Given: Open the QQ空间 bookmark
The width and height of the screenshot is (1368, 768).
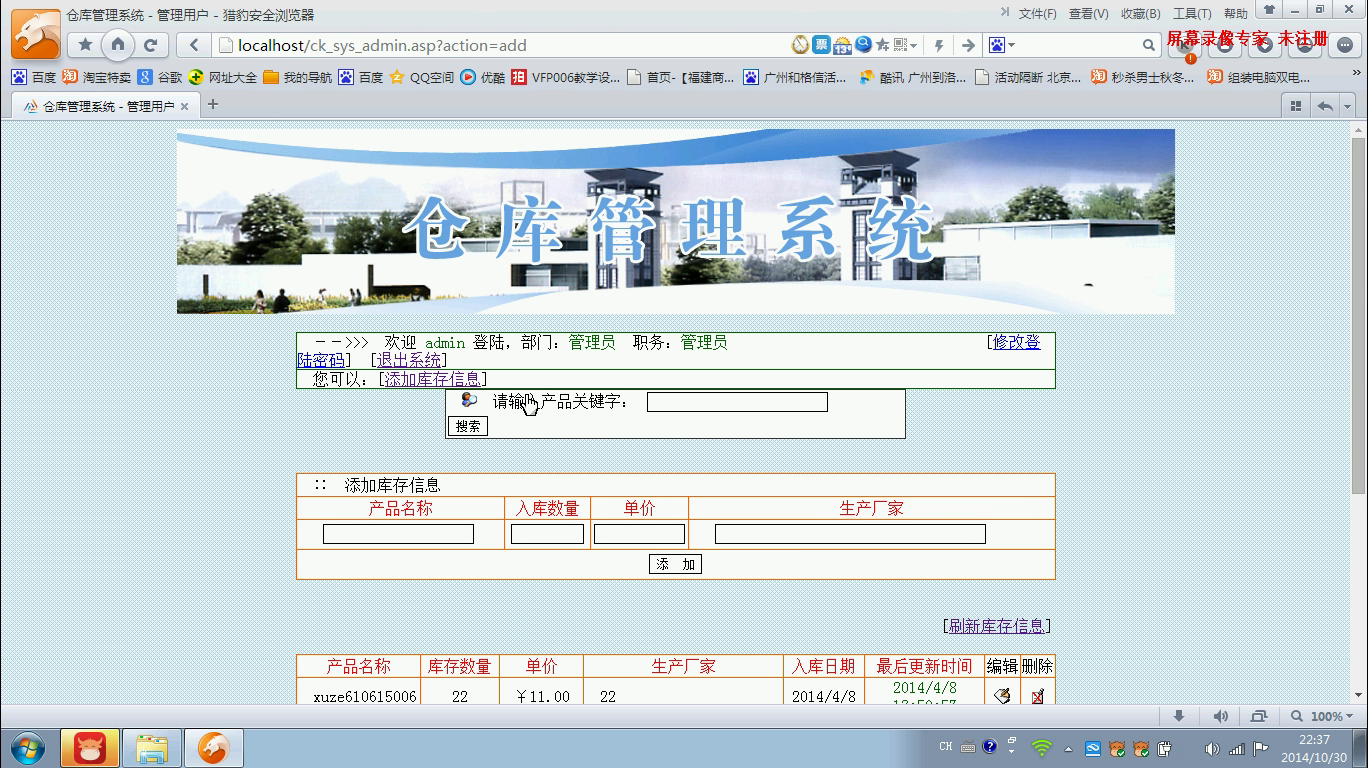Looking at the screenshot, I should click(421, 77).
